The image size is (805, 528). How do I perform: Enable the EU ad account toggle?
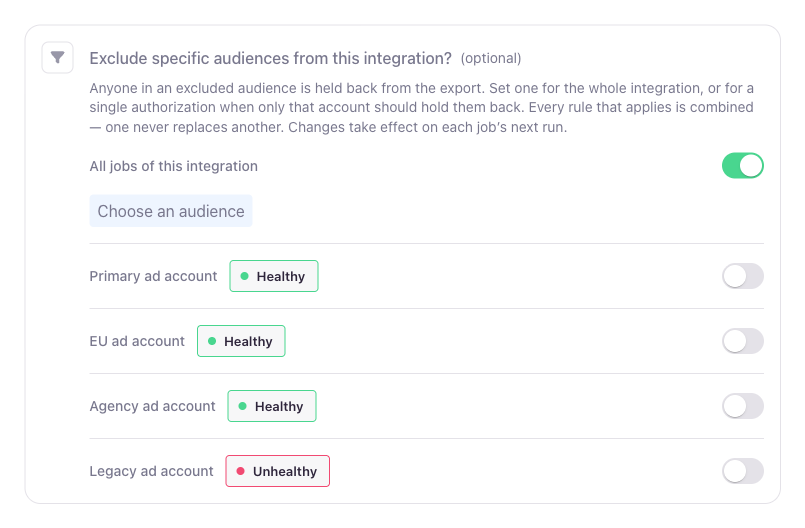click(742, 341)
